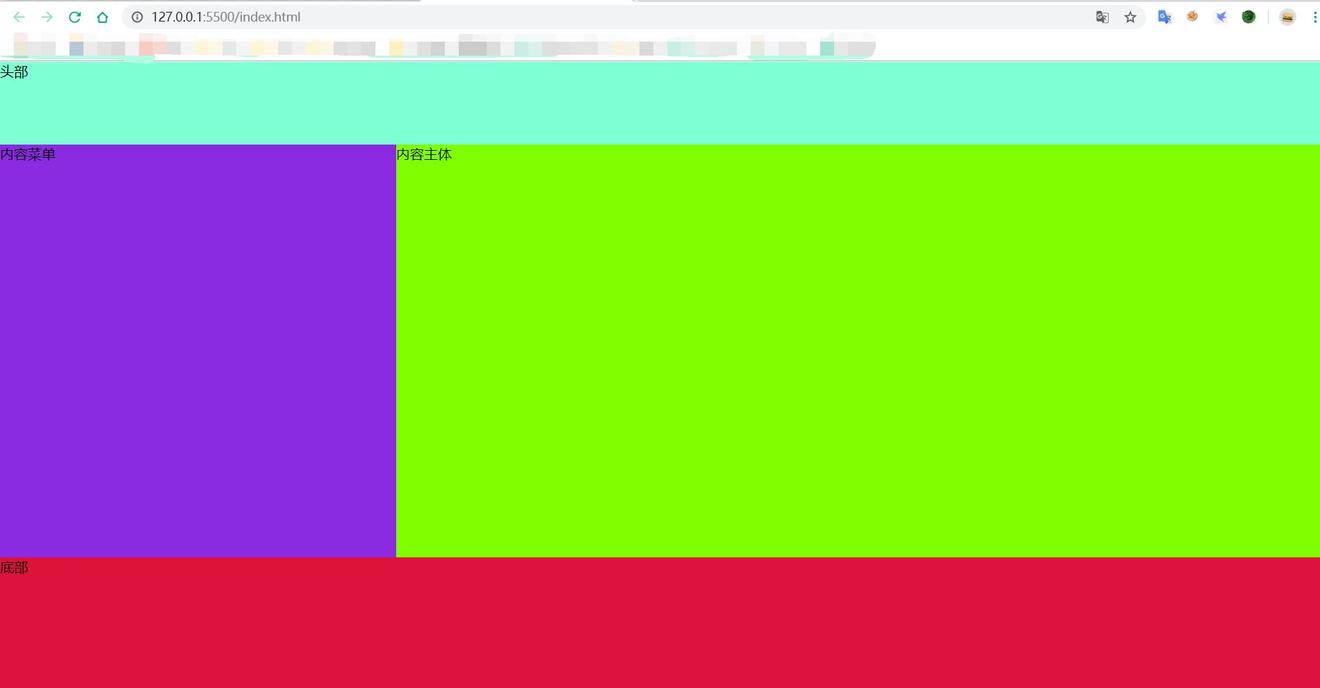Viewport: 1320px width, 688px height.
Task: Open the Chrome three-dot menu
Action: (x=1314, y=17)
